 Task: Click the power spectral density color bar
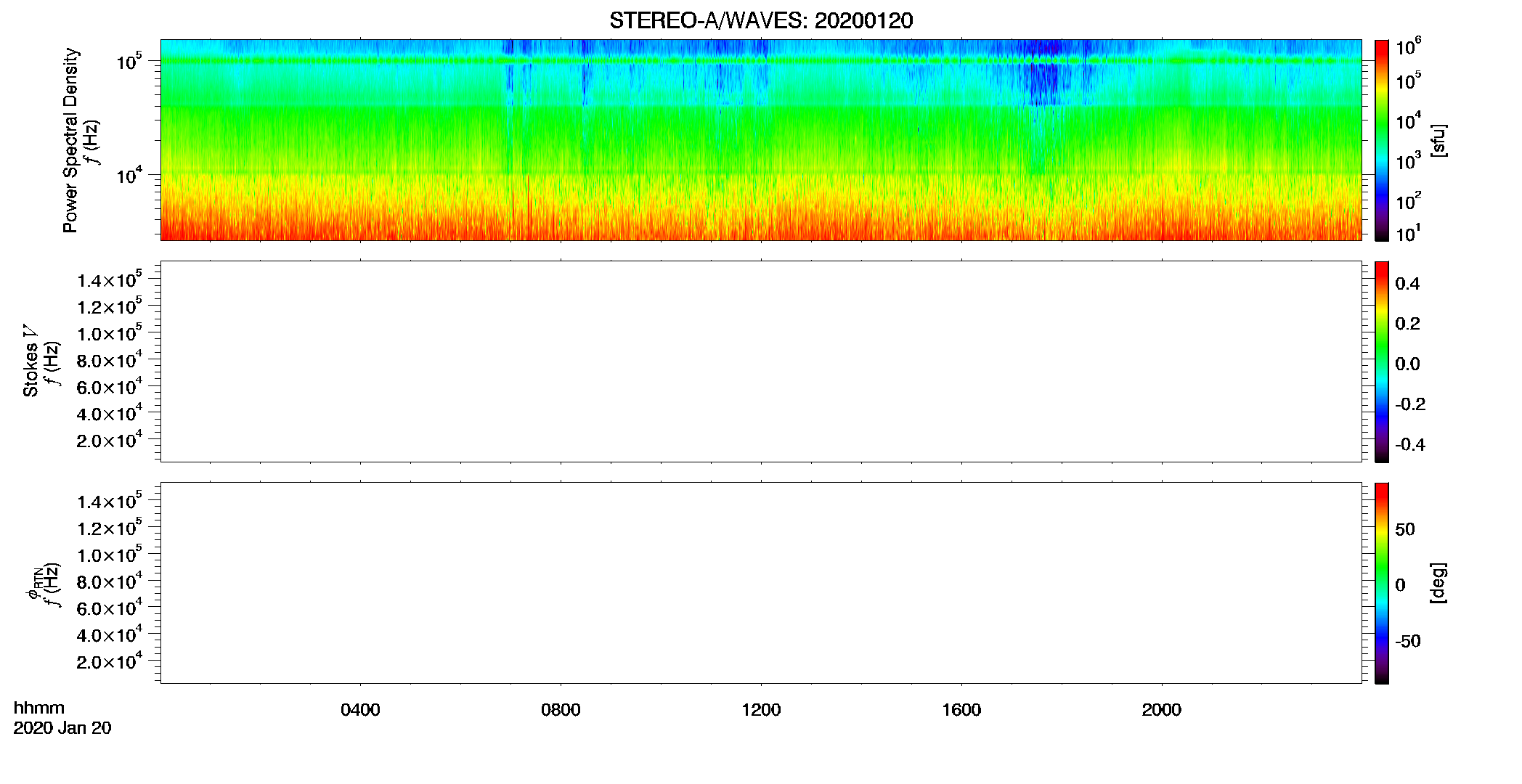(1381, 140)
